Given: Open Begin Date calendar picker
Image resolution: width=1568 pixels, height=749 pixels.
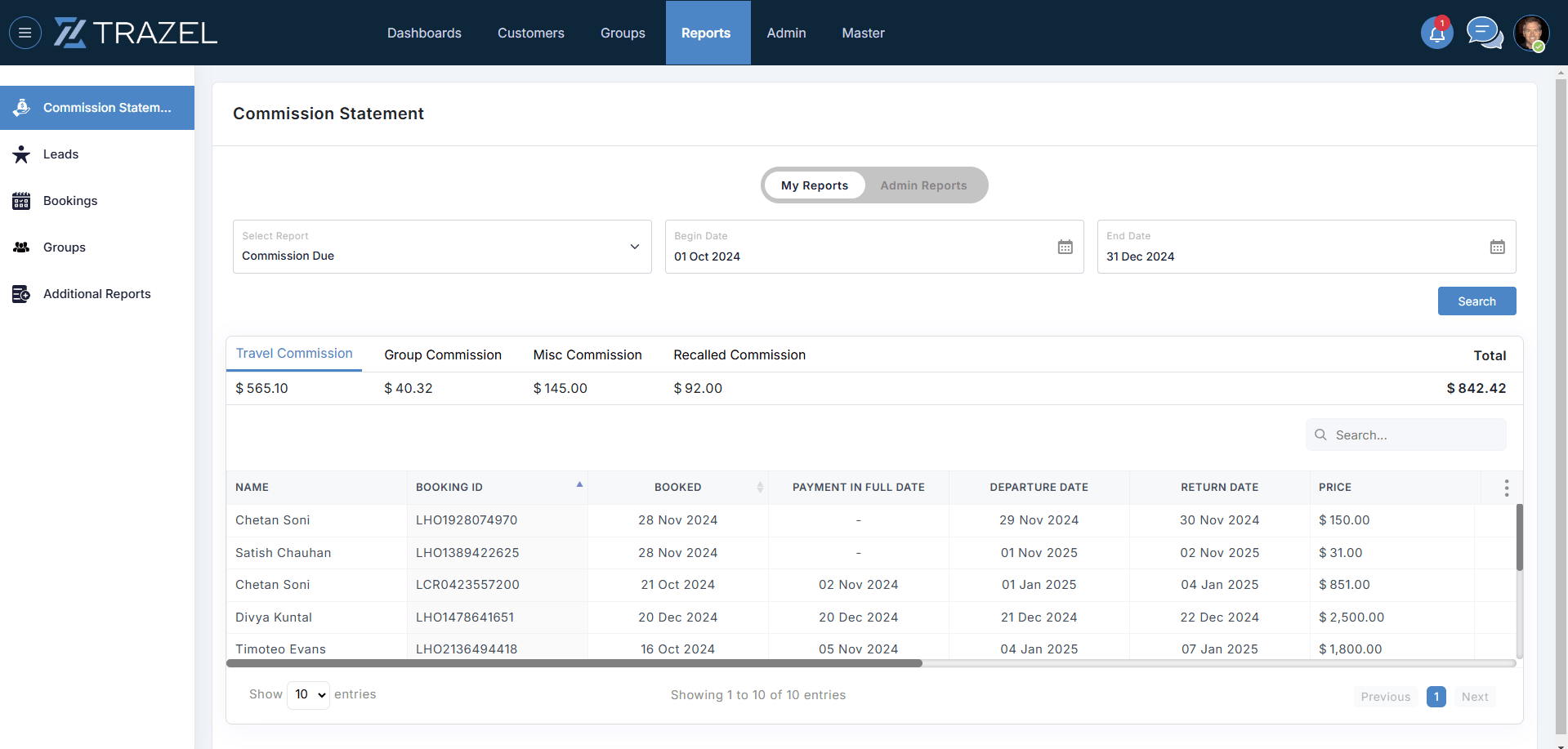Looking at the screenshot, I should (x=1065, y=247).
